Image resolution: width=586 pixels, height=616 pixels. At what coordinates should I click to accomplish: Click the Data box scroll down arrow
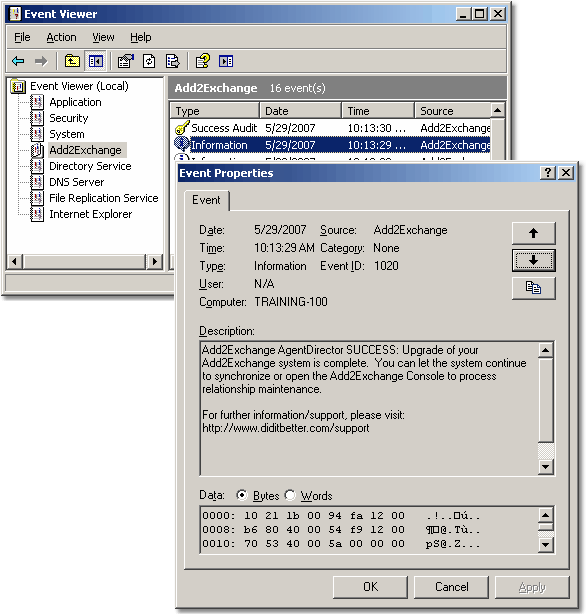546,544
